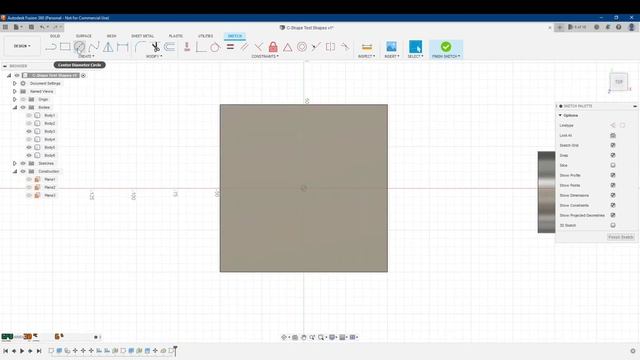Apply the Tangent constraint
This screenshot has height=360, width=640.
click(x=215, y=47)
